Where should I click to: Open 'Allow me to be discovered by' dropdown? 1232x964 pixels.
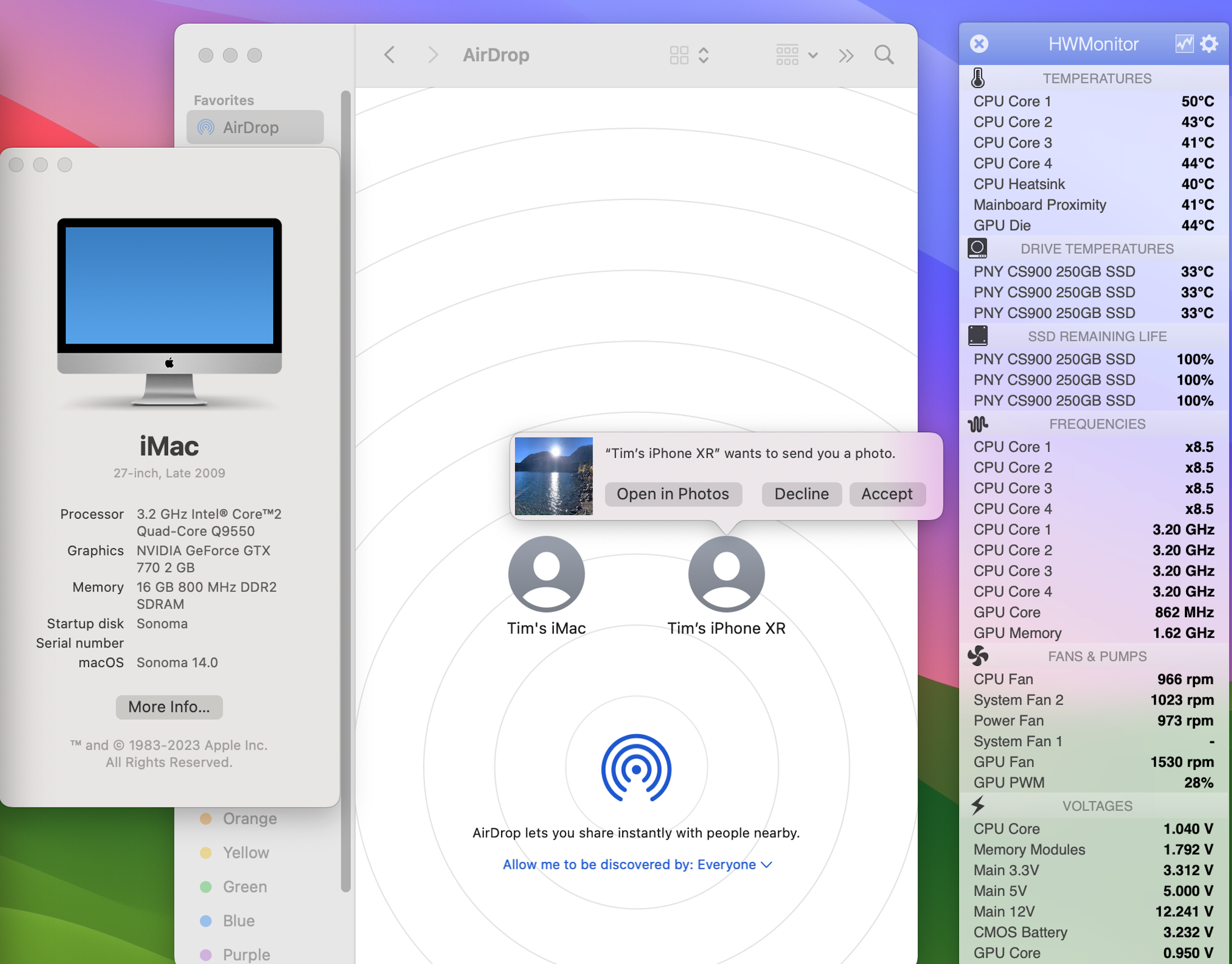pos(637,864)
